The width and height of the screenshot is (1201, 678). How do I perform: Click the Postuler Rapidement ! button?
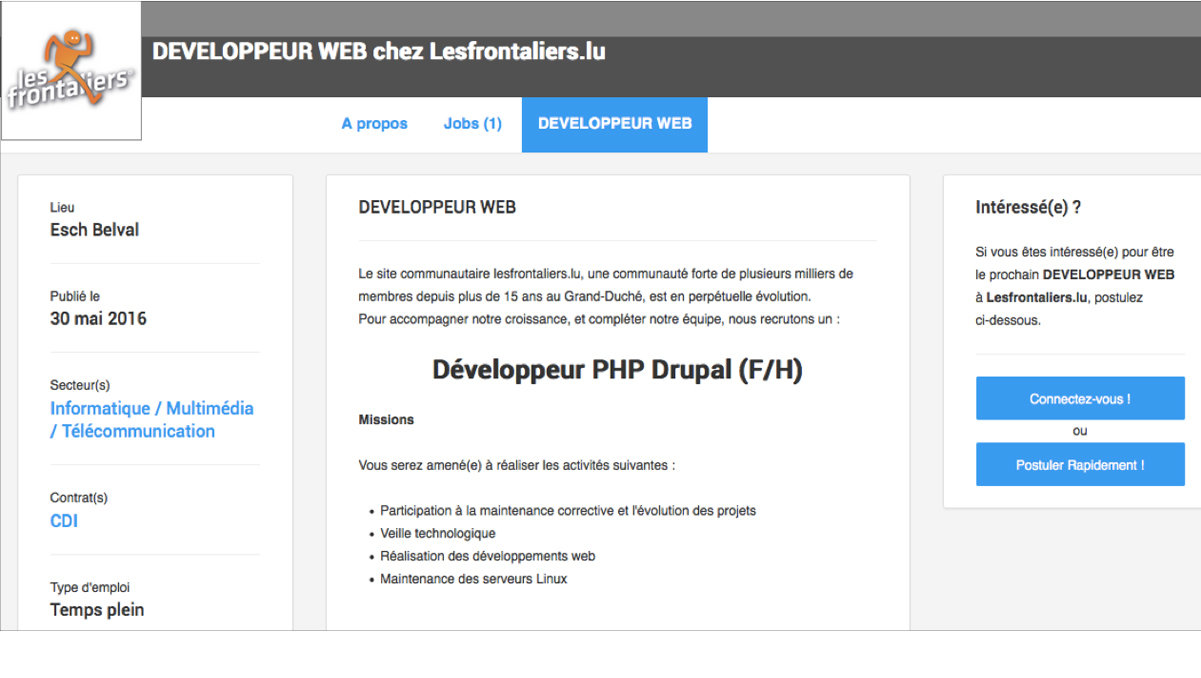tap(1080, 465)
